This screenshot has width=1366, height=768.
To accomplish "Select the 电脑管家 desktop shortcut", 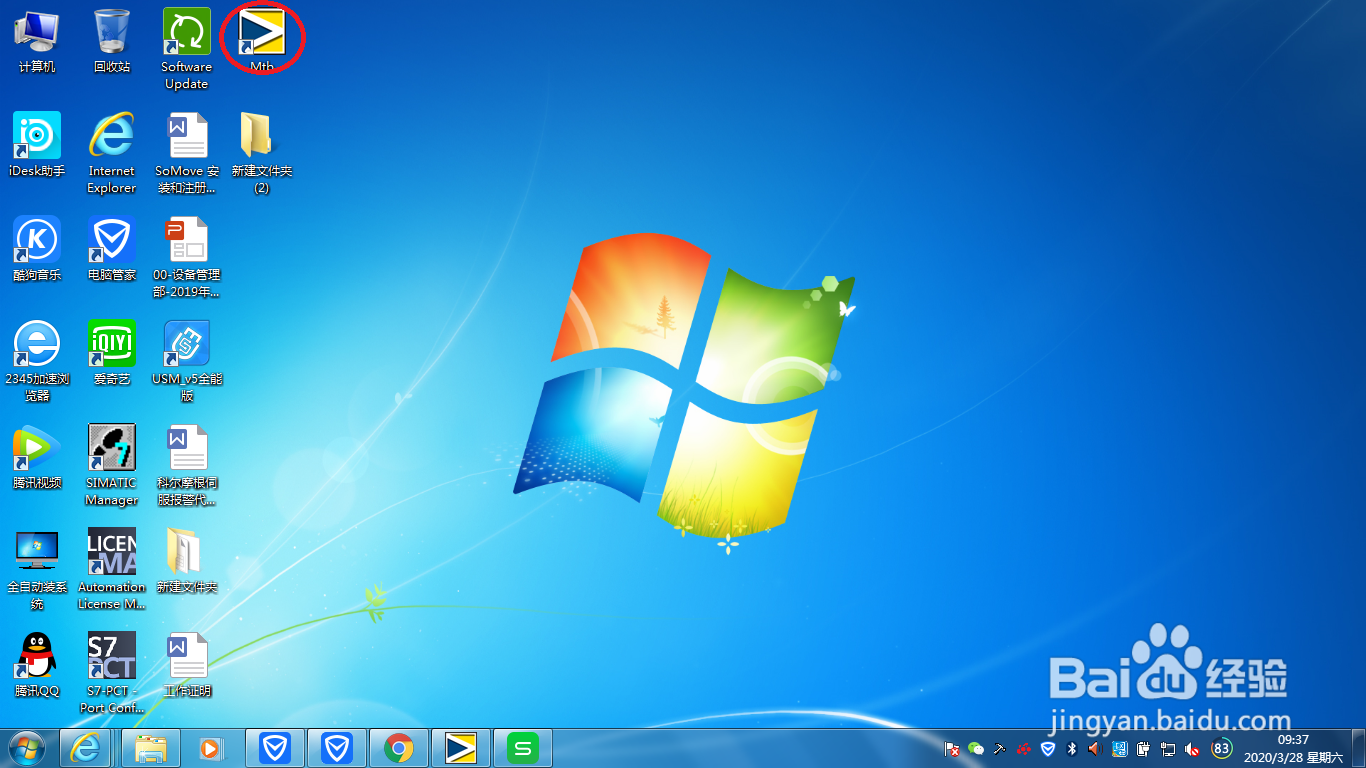I will coord(112,249).
